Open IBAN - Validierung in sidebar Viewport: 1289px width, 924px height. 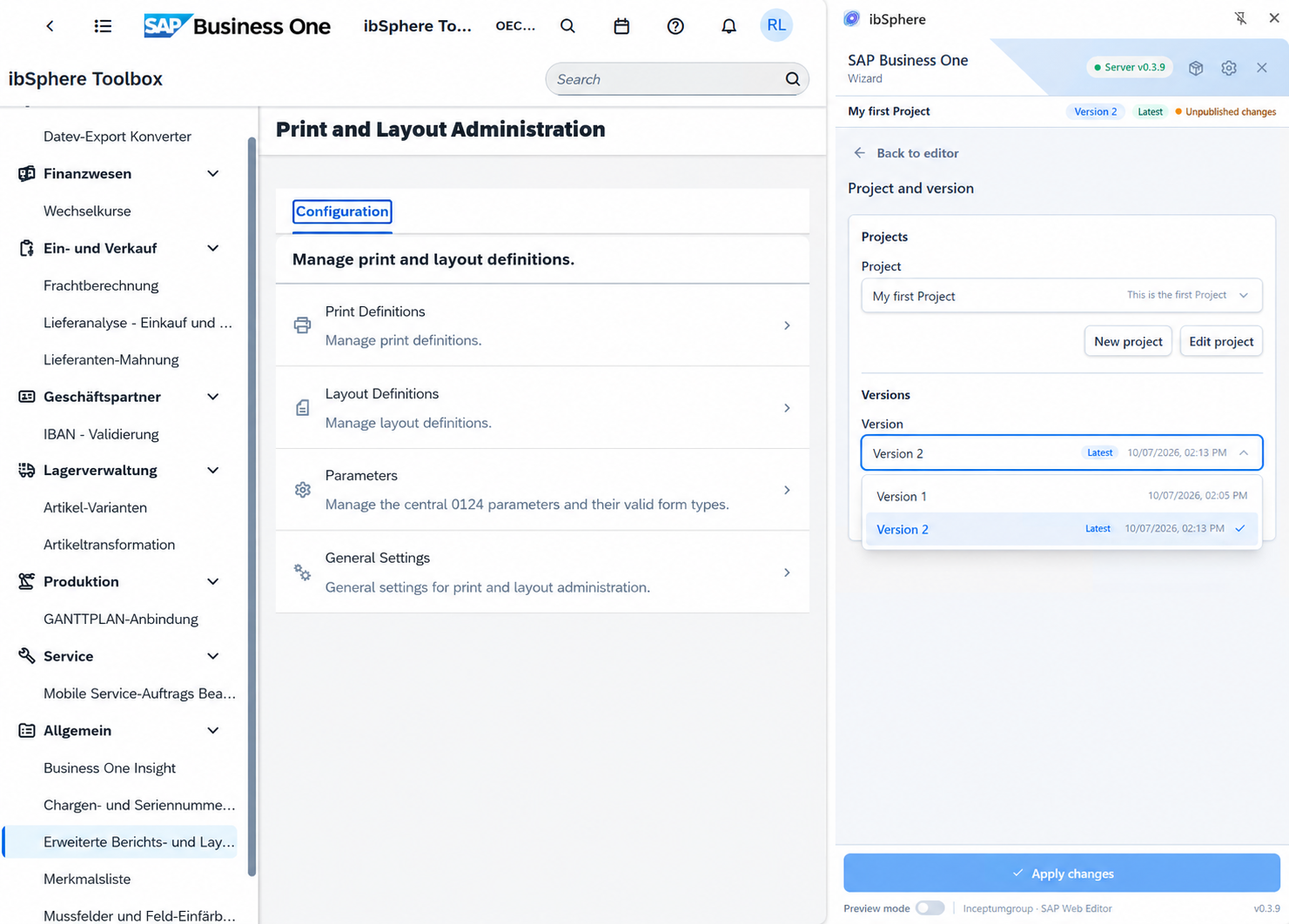click(x=101, y=434)
